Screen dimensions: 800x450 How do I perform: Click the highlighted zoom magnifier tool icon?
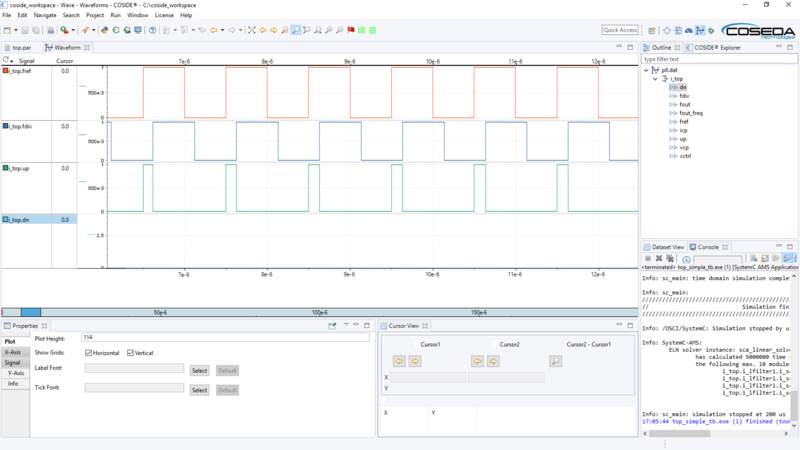point(296,30)
